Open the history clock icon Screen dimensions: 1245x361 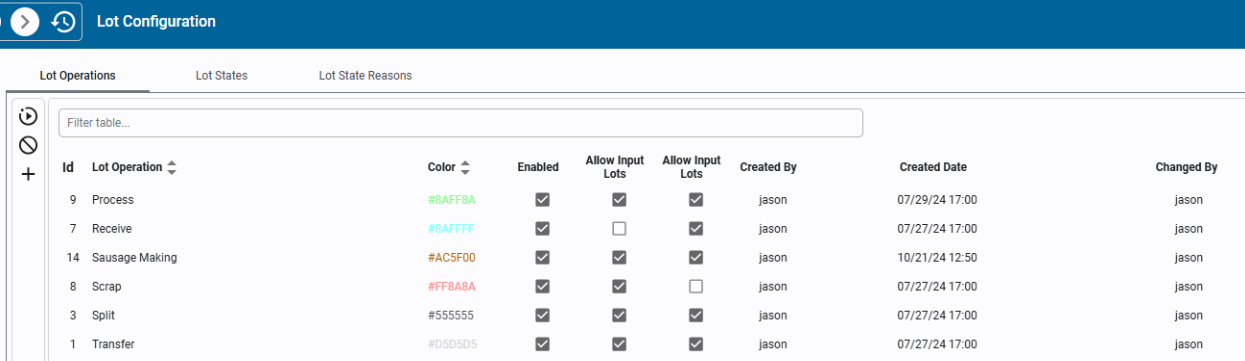tap(63, 21)
